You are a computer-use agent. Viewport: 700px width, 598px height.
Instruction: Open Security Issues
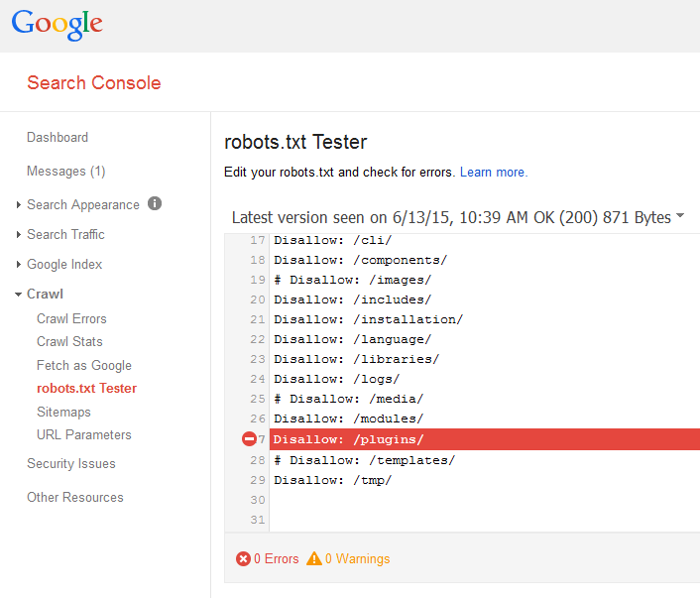point(71,464)
